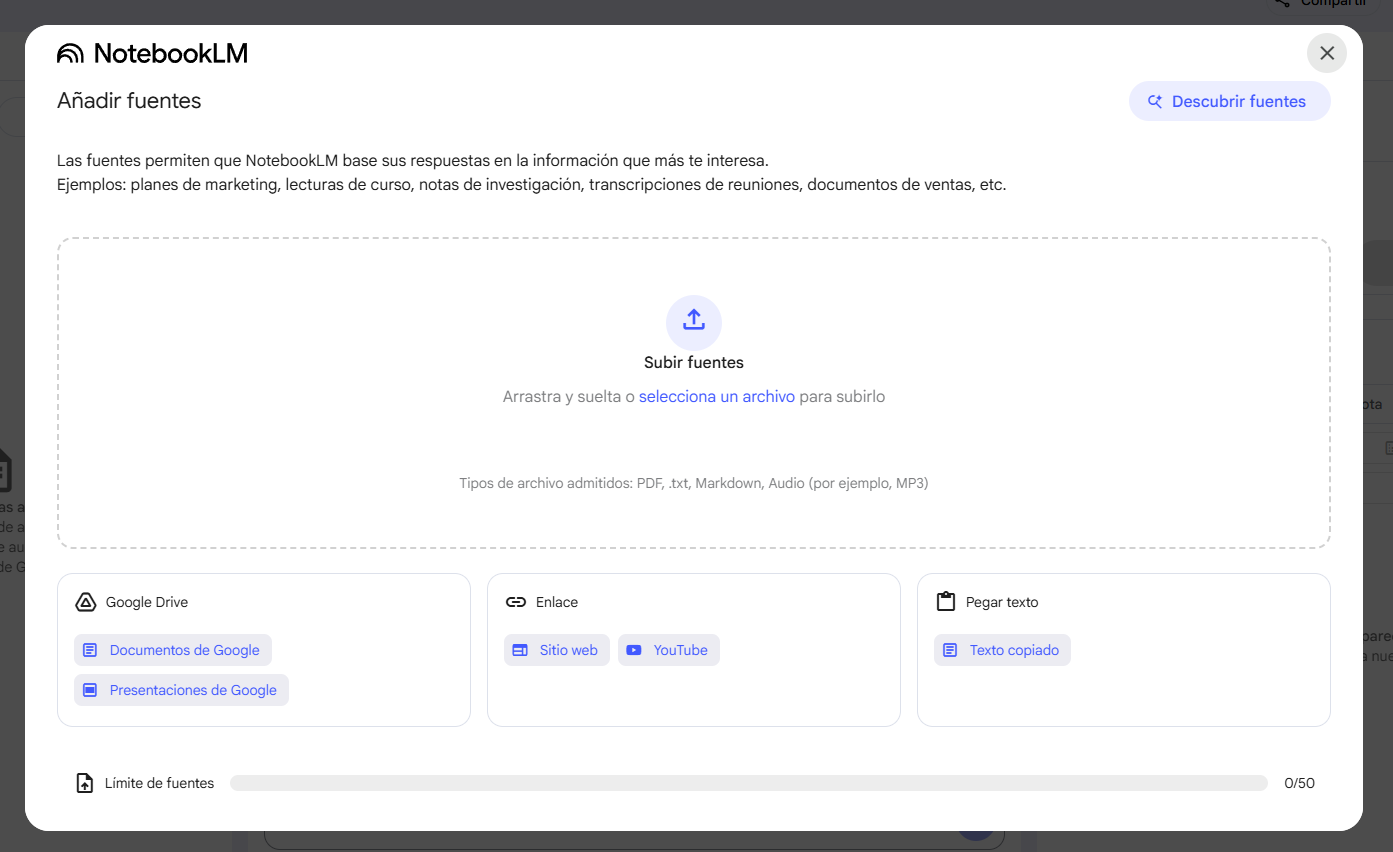Click the Pegar texto section label
Image resolution: width=1393 pixels, height=852 pixels.
(1002, 602)
